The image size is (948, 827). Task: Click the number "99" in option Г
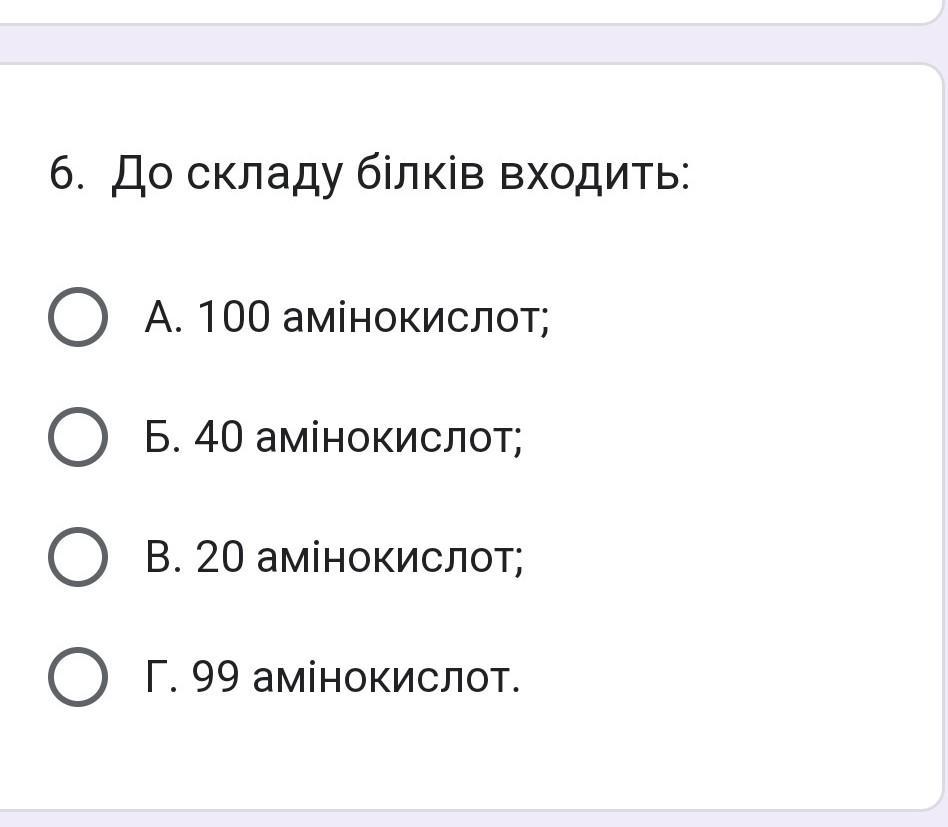coord(216,678)
